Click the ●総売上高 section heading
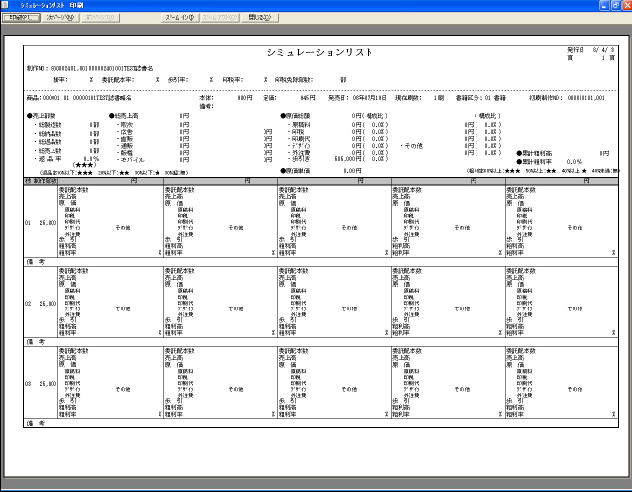Viewport: 632px width, 492px height. coord(124,116)
